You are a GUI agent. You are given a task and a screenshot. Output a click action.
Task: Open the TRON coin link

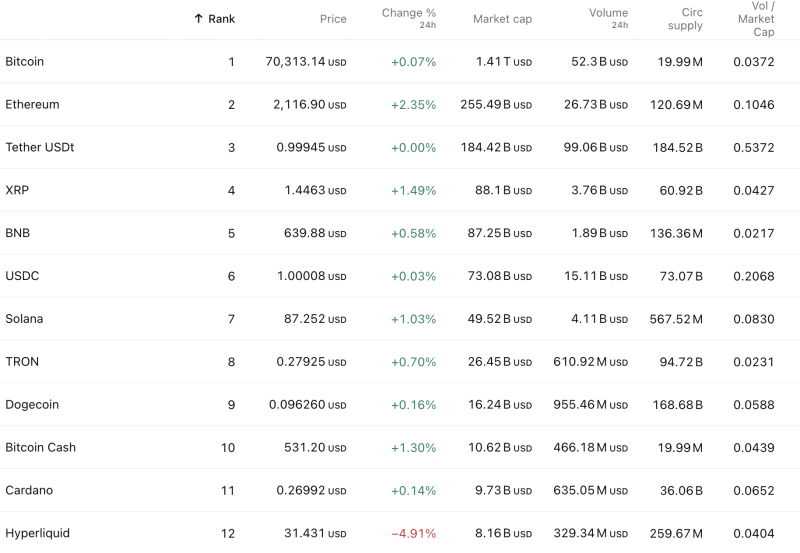click(x=22, y=362)
